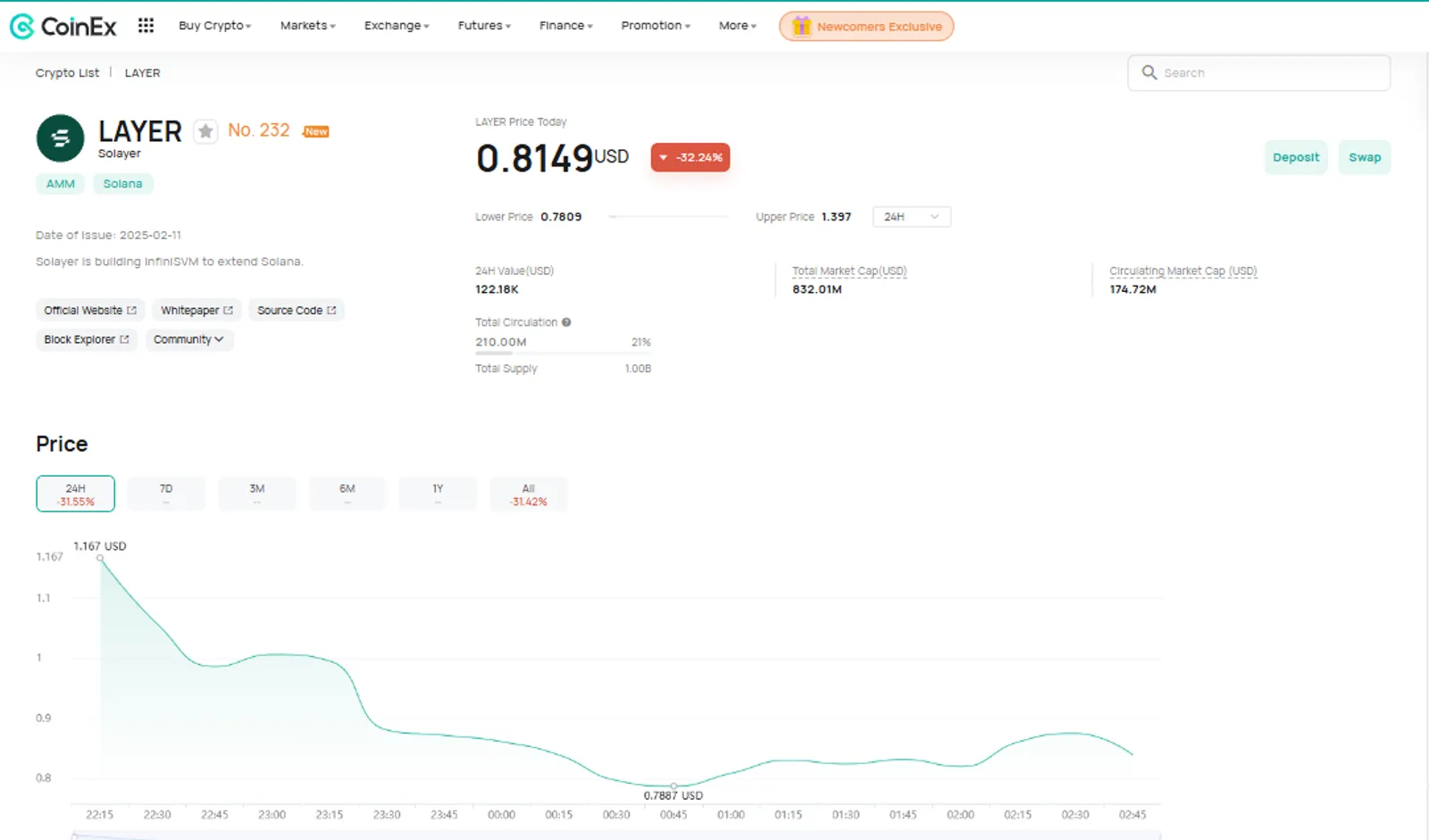Image resolution: width=1429 pixels, height=840 pixels.
Task: Expand the Finance menu
Action: point(566,26)
